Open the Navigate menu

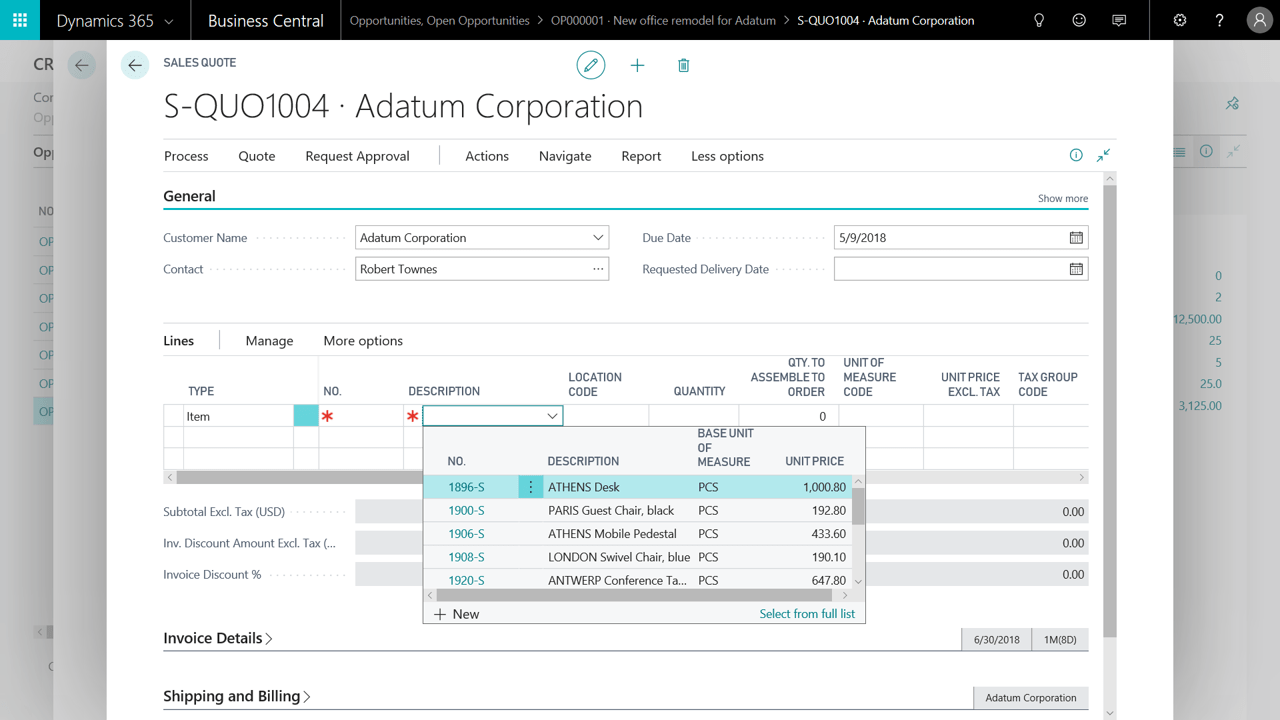(565, 156)
